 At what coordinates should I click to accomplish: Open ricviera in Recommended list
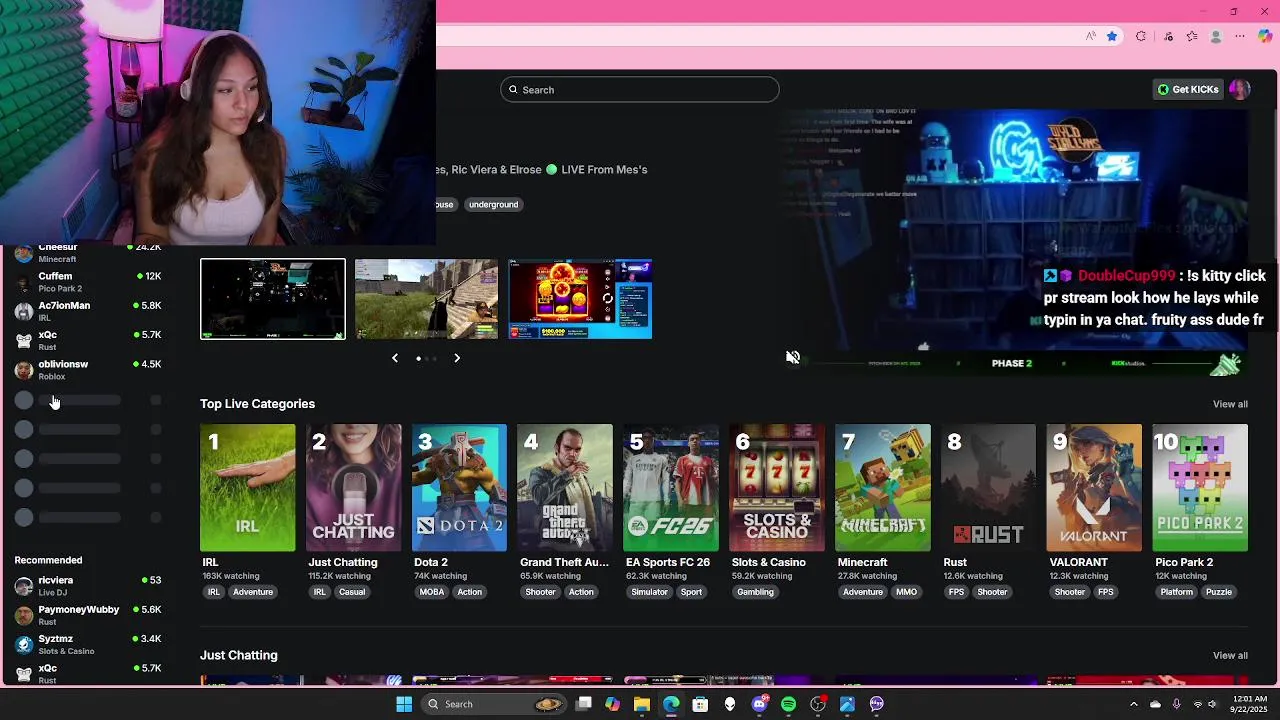88,586
